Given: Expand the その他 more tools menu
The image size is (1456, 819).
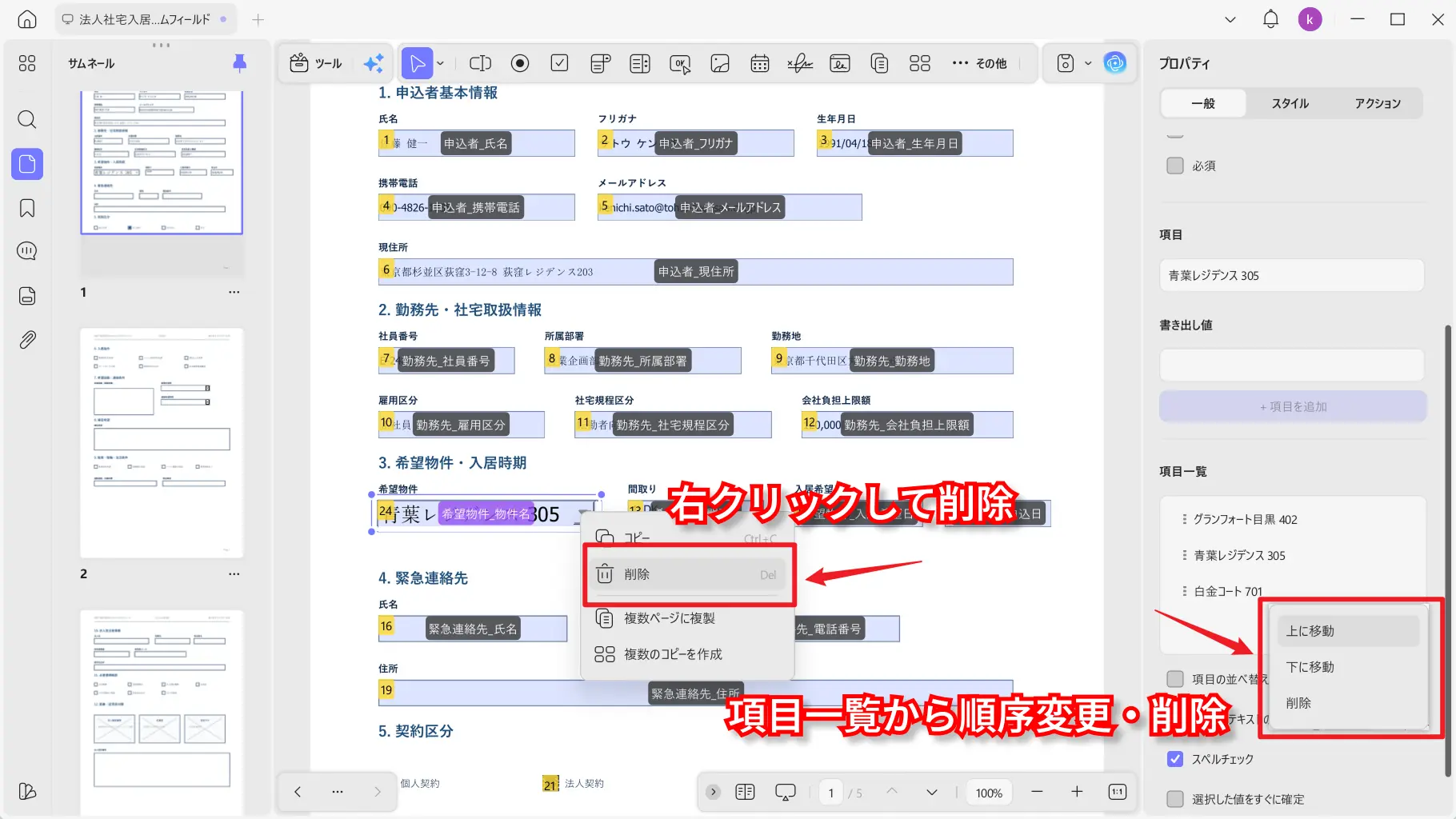Looking at the screenshot, I should 979,63.
